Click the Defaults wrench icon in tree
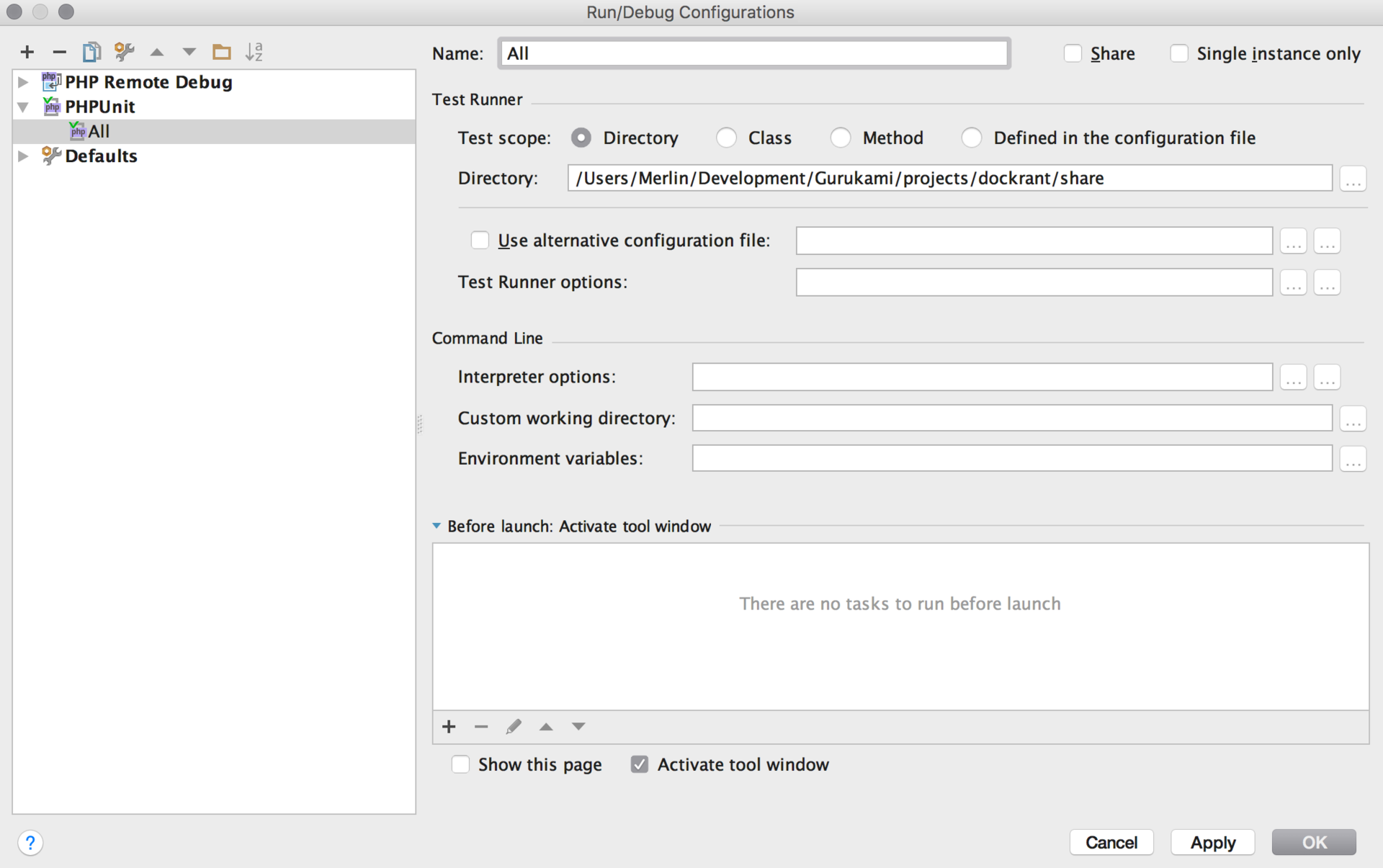Screen dimensions: 1383x868 coord(51,156)
